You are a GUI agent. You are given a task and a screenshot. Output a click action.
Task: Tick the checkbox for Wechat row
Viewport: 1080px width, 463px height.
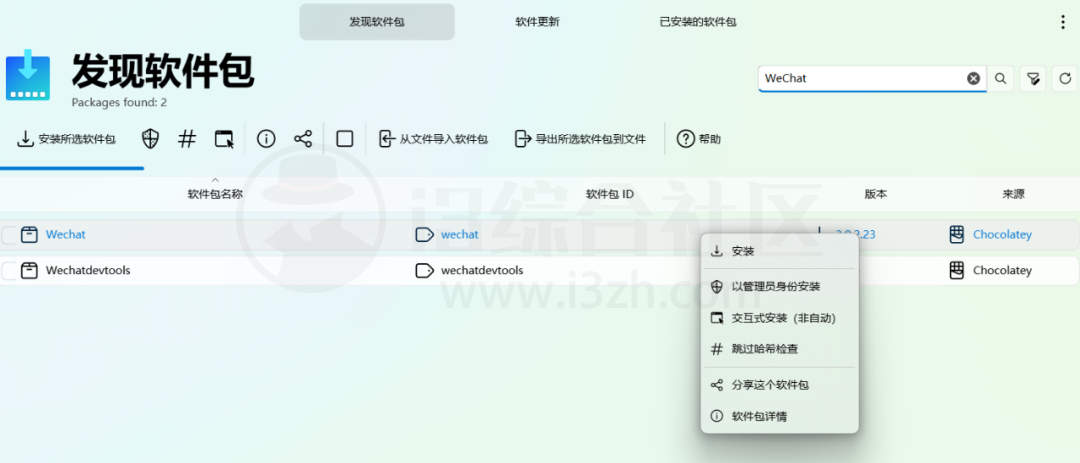(8, 235)
